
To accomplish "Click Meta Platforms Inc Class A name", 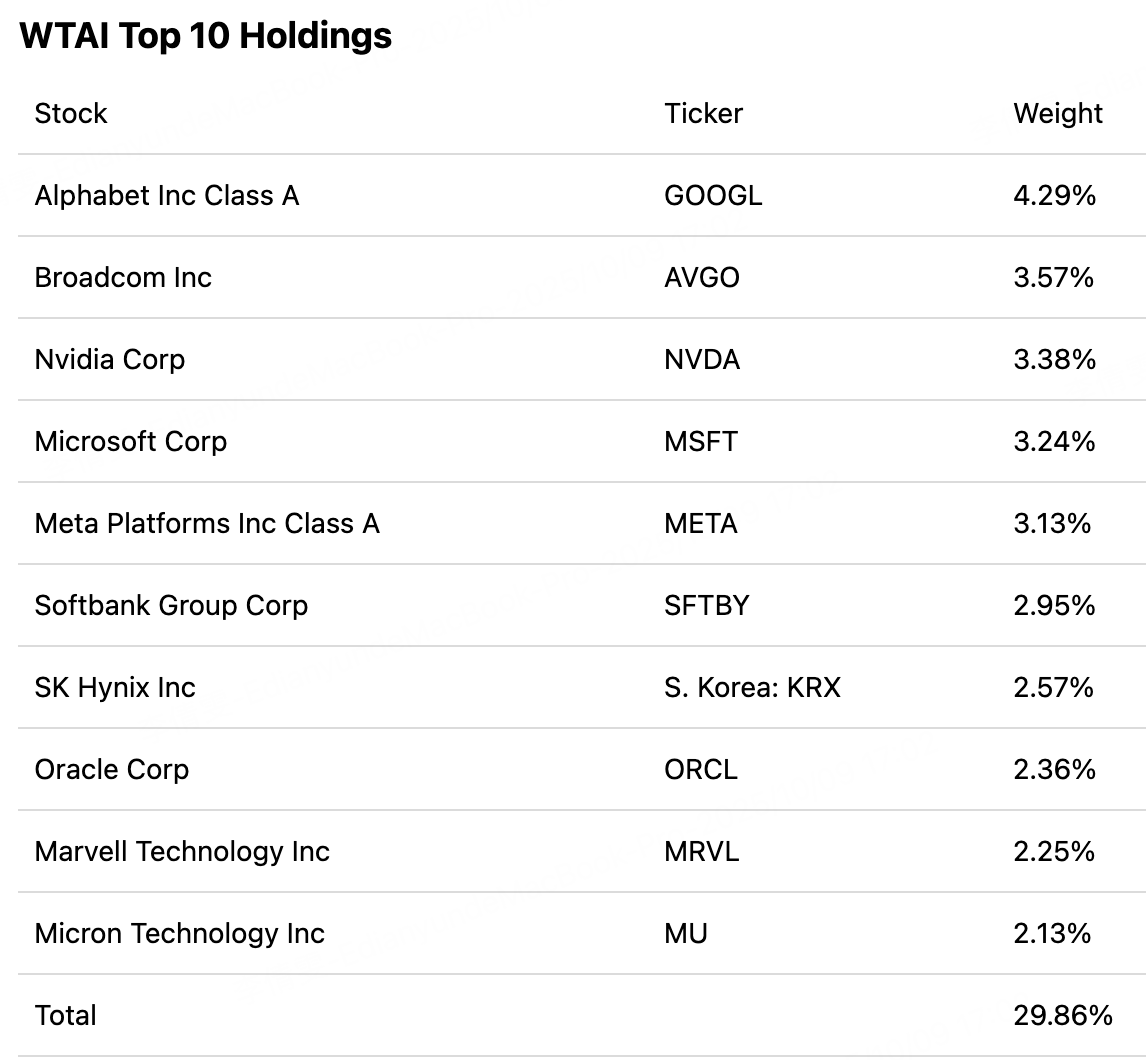I will (207, 523).
